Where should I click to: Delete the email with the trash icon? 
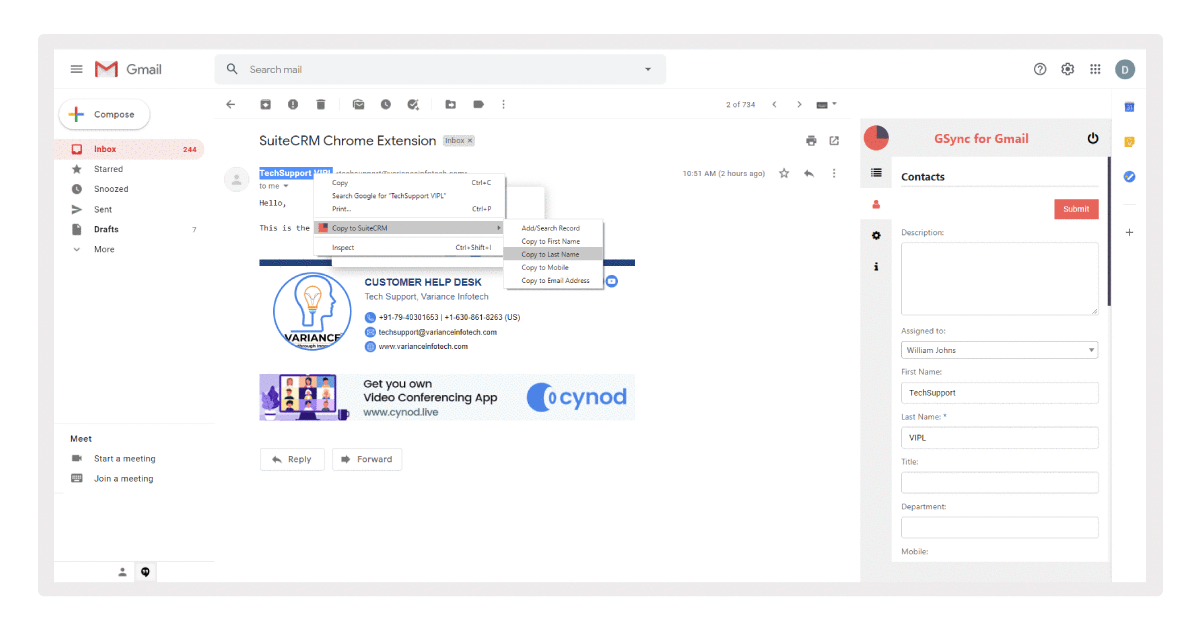(x=321, y=104)
